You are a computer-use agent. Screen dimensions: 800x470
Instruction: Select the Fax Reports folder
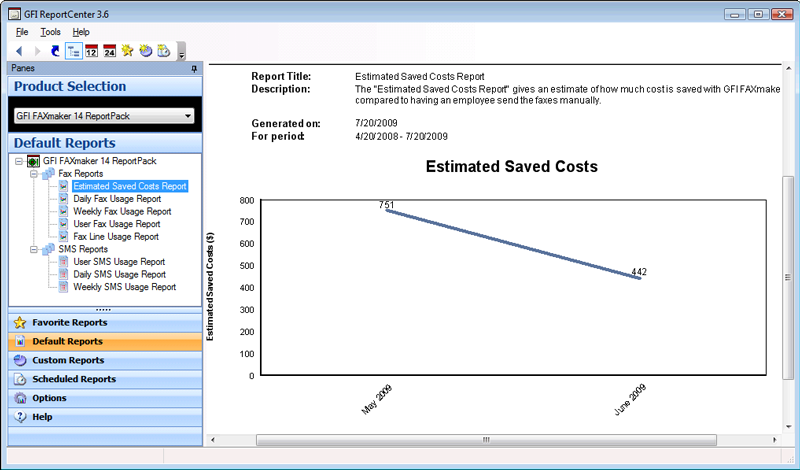click(81, 174)
